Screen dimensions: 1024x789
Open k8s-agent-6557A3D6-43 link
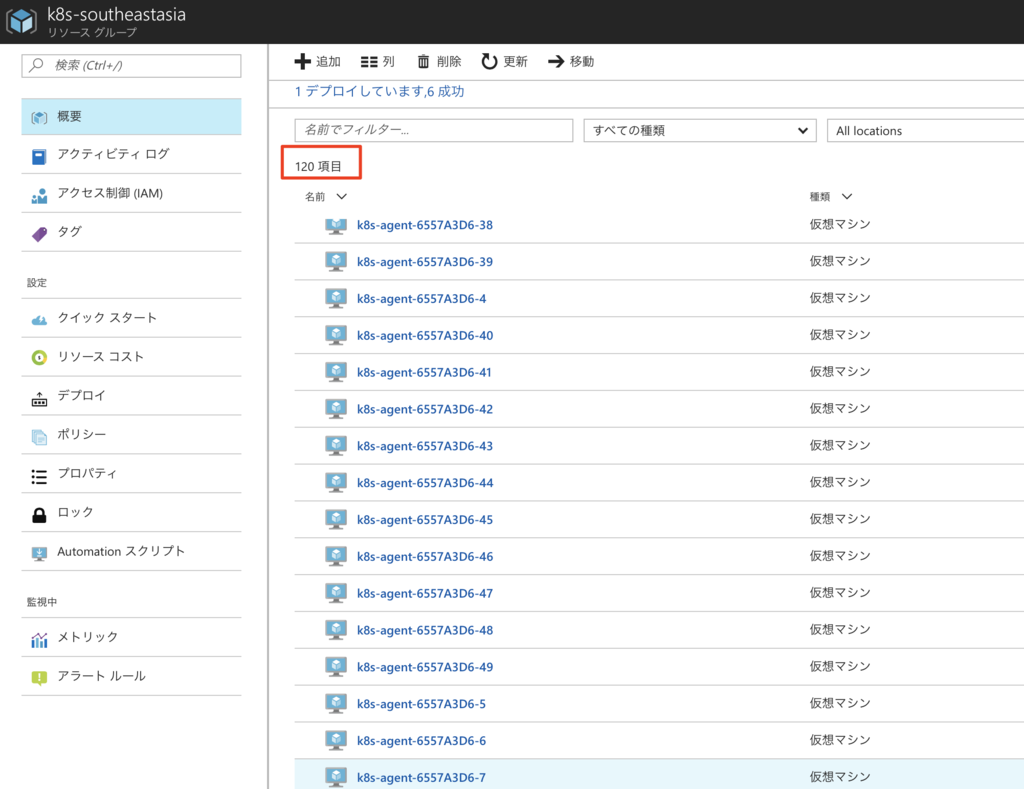(x=424, y=446)
